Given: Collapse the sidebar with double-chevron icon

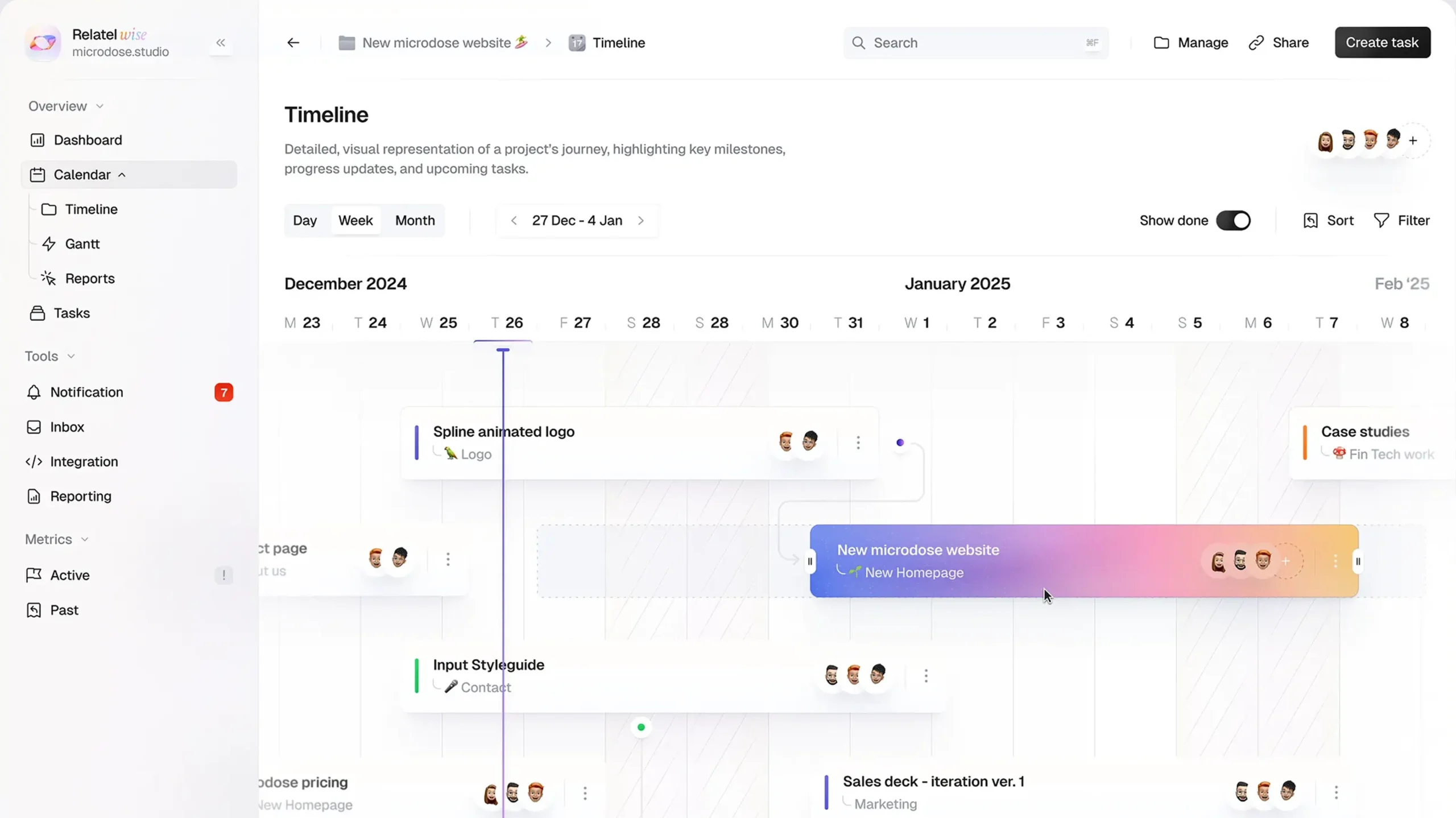Looking at the screenshot, I should pos(221,43).
